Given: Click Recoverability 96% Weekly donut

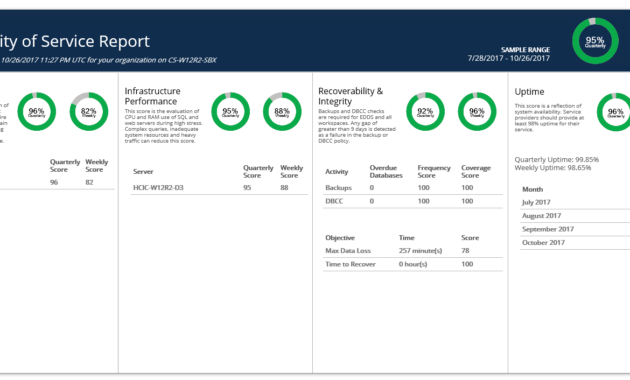Looking at the screenshot, I should tap(477, 112).
